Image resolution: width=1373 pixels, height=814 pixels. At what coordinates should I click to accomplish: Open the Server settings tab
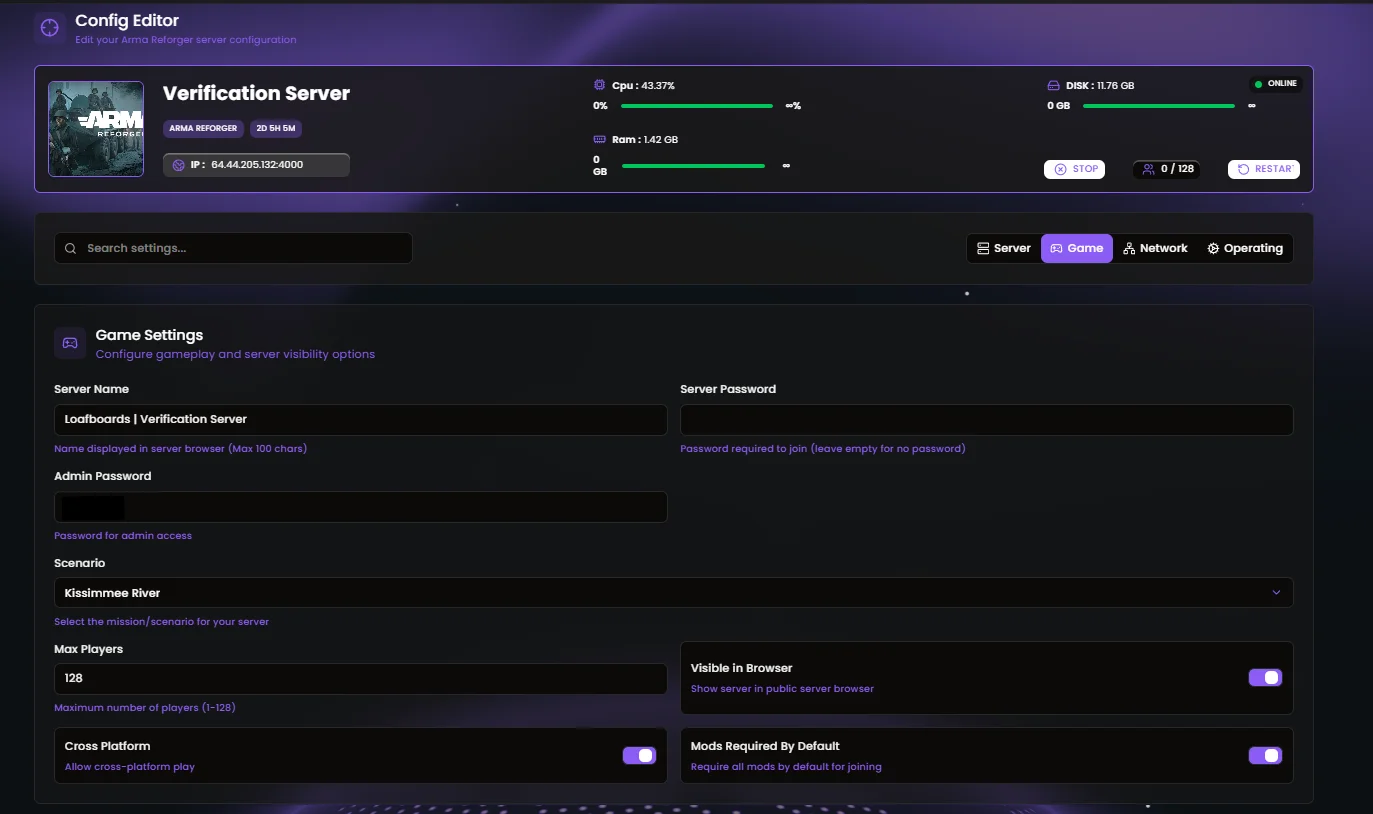coord(1003,247)
